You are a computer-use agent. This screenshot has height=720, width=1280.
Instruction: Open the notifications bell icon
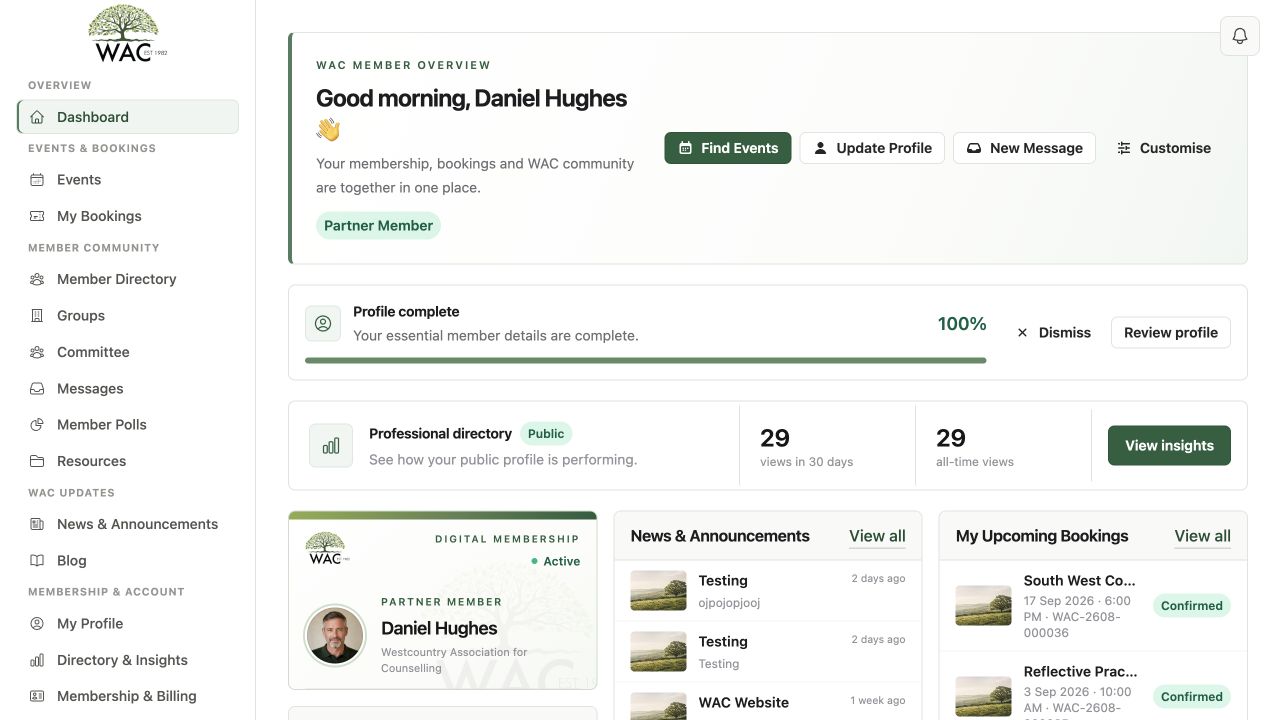click(x=1240, y=36)
